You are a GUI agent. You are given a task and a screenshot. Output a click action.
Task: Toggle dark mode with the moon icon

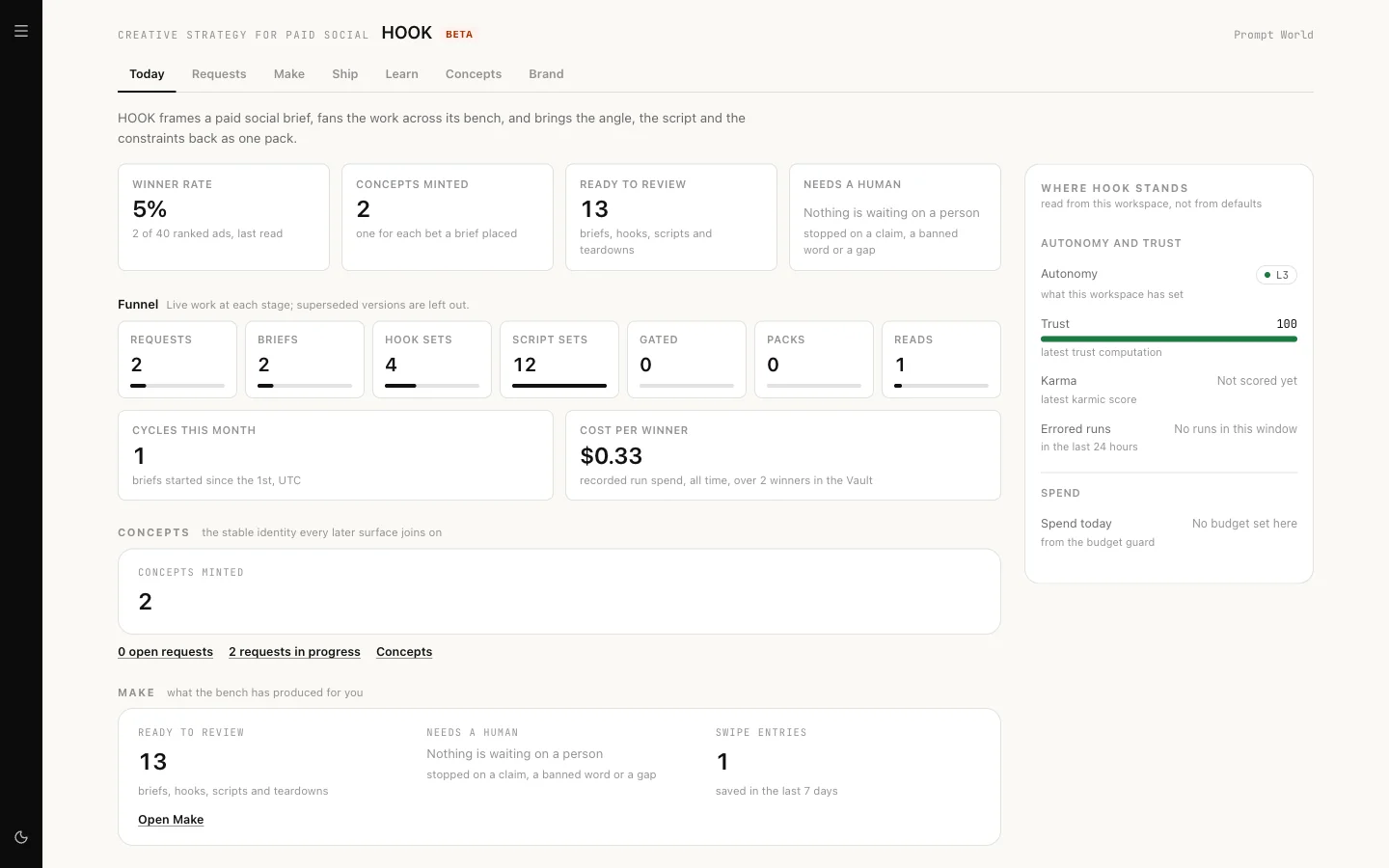[x=21, y=837]
